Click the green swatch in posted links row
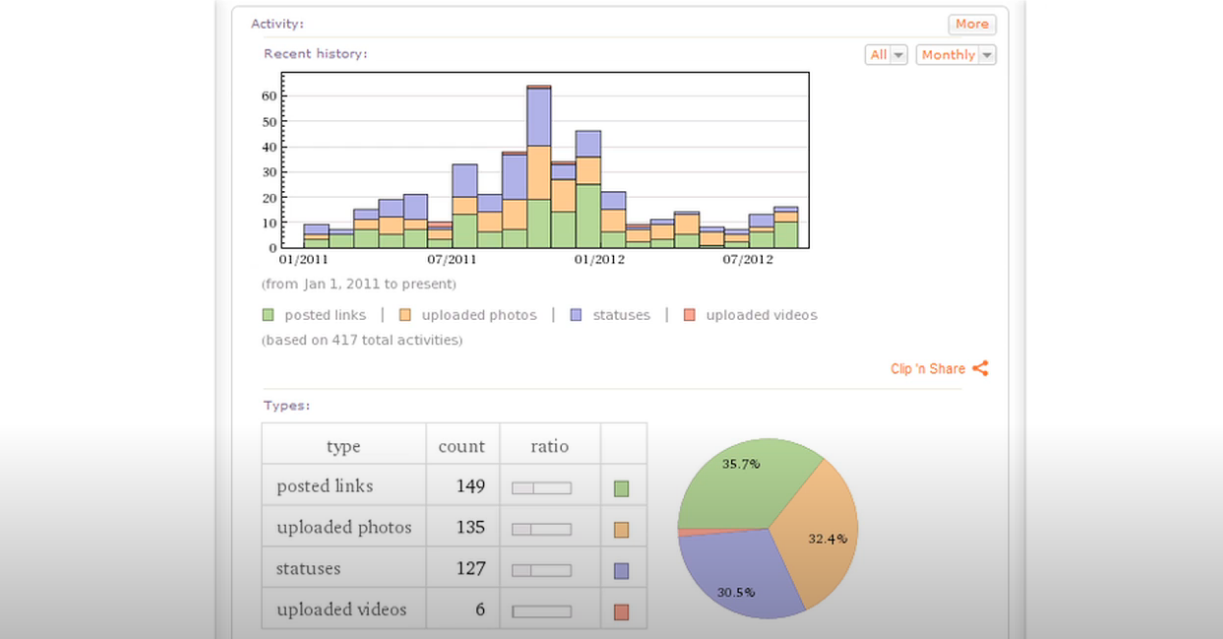 (x=621, y=489)
